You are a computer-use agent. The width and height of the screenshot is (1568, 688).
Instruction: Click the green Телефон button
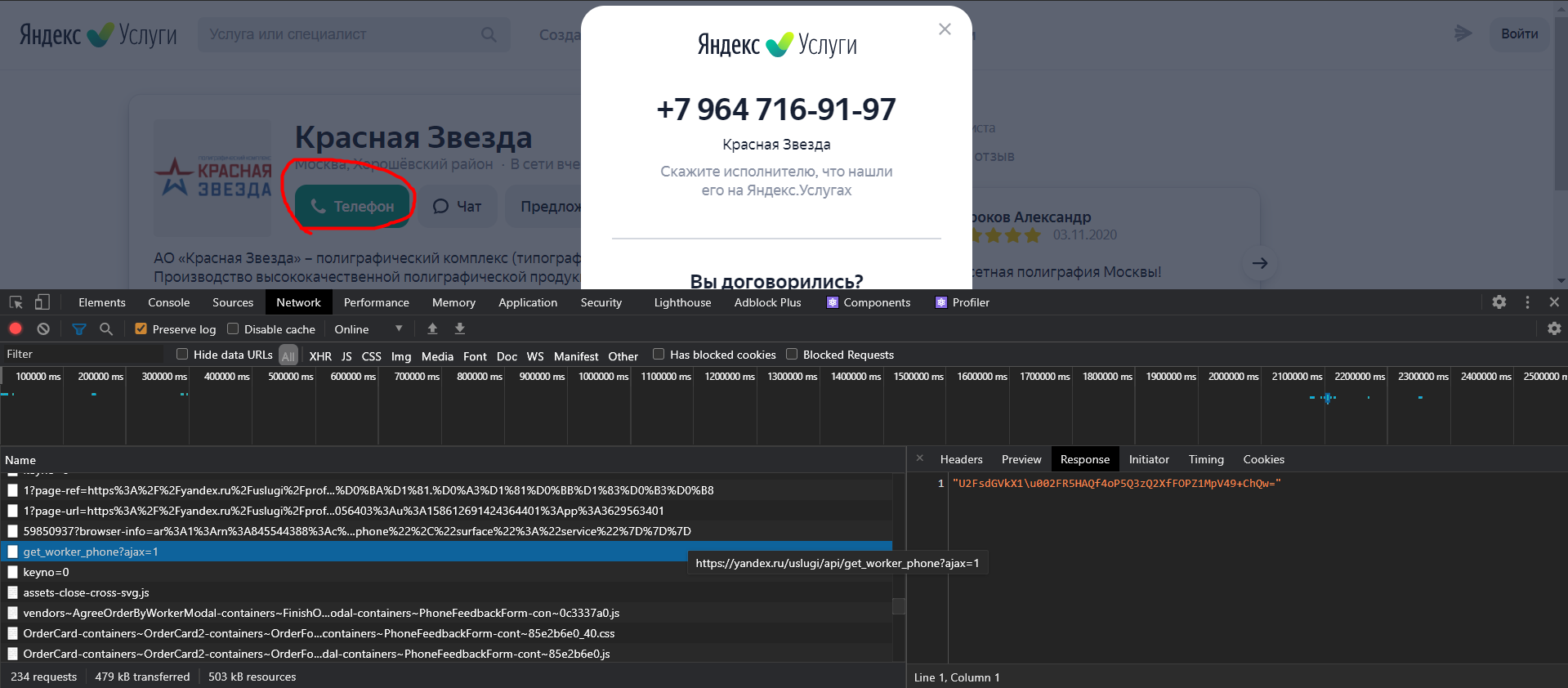(352, 207)
